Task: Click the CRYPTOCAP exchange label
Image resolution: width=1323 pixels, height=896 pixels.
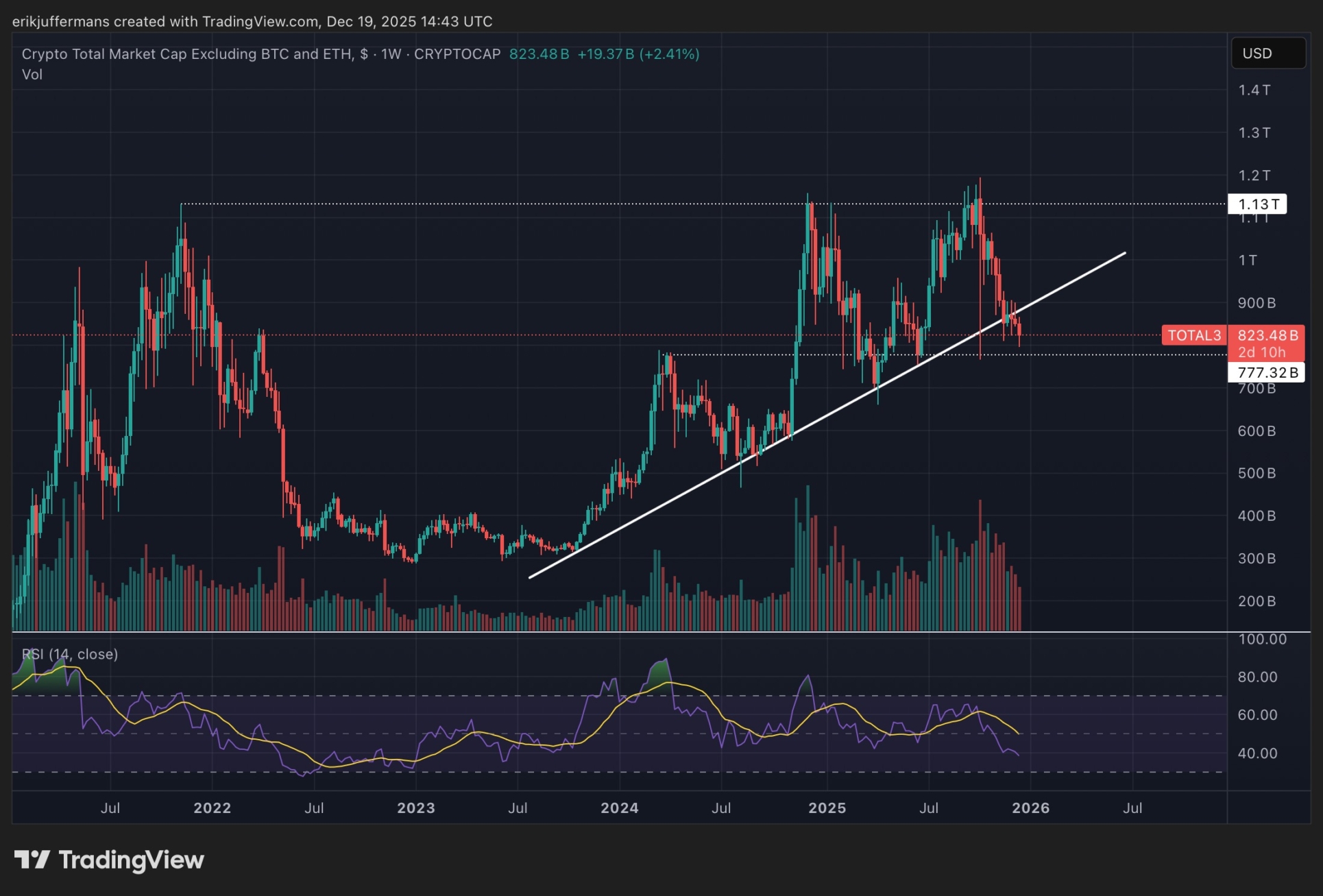Action: (457, 54)
